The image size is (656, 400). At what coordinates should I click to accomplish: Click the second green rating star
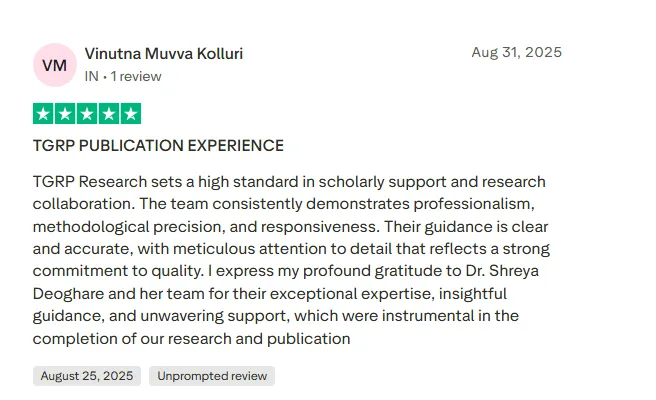coord(65,114)
